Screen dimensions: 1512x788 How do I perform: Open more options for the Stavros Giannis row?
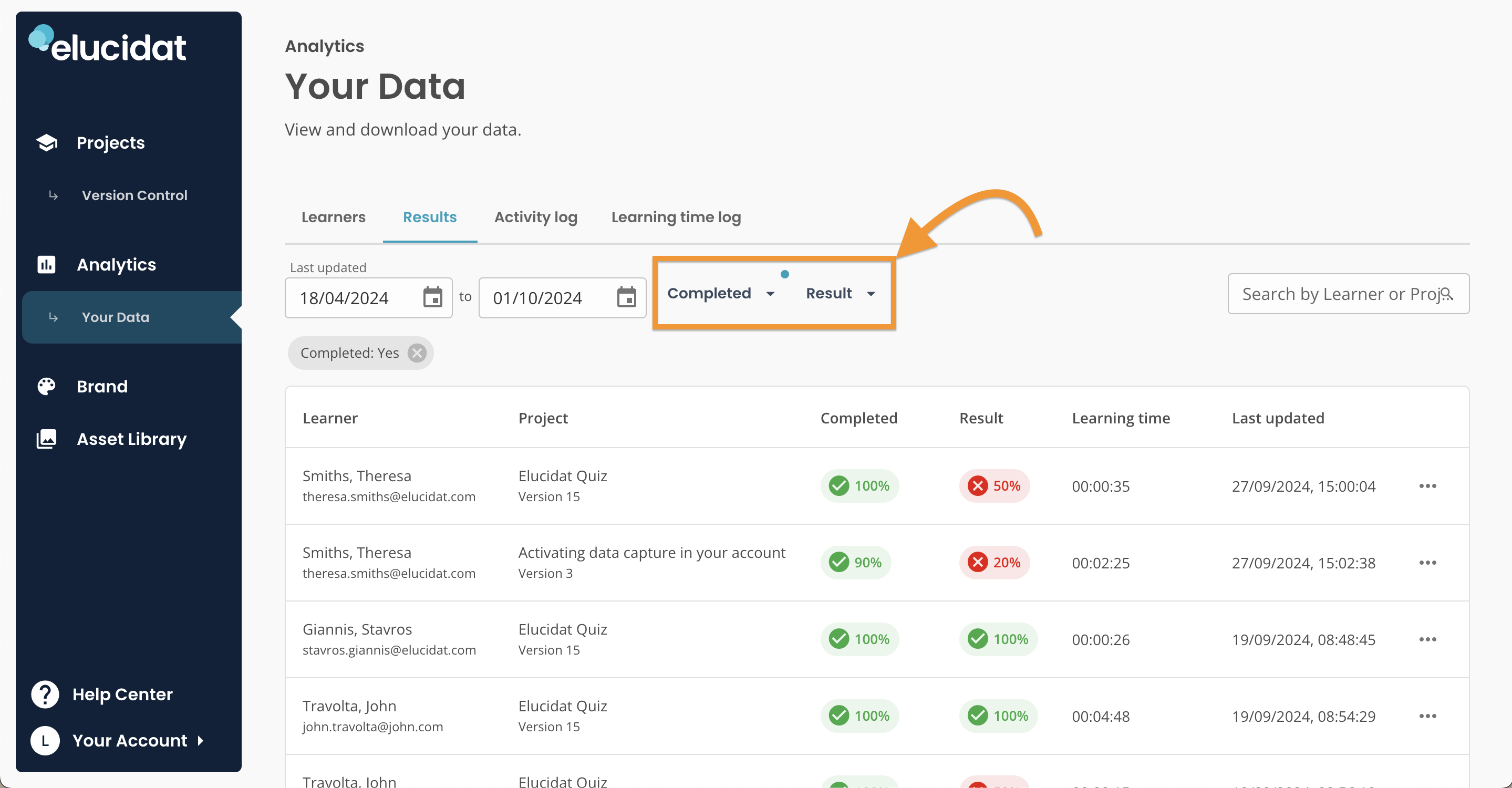coord(1427,639)
